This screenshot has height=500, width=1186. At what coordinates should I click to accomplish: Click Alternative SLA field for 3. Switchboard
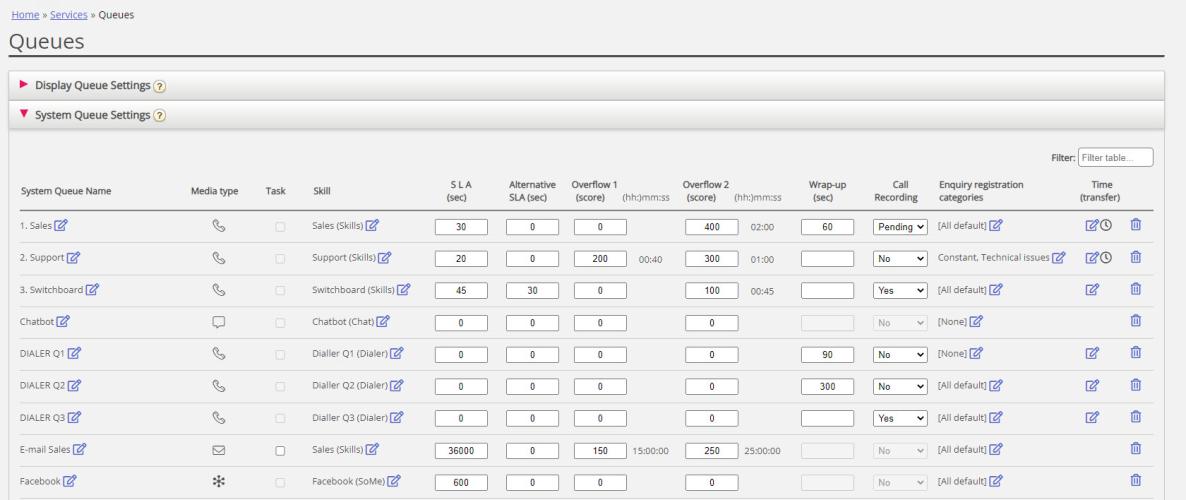point(532,290)
